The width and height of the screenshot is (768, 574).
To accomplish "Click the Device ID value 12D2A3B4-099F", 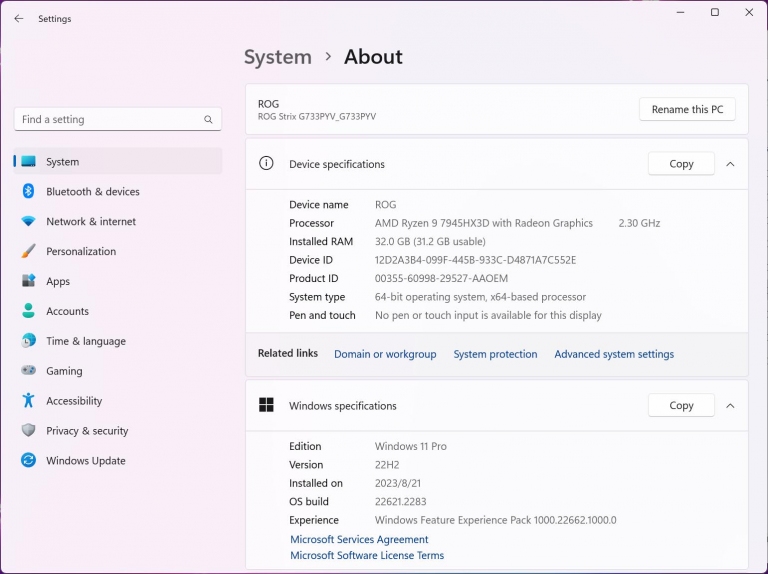I will 475,260.
